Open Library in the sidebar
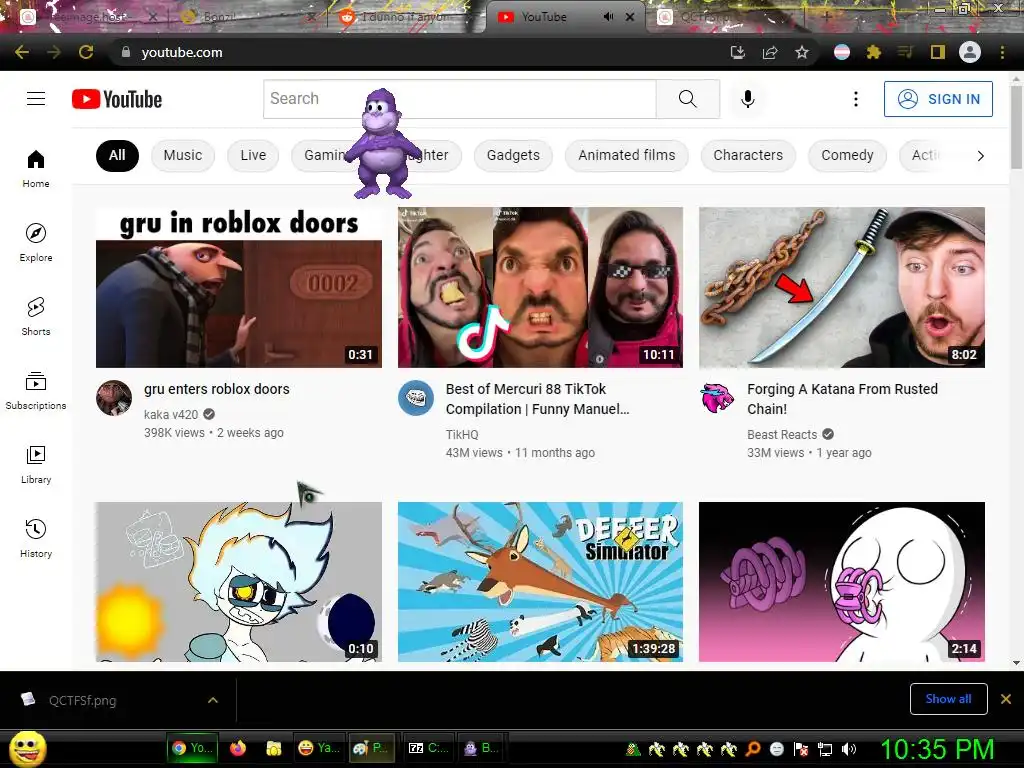 coord(36,464)
